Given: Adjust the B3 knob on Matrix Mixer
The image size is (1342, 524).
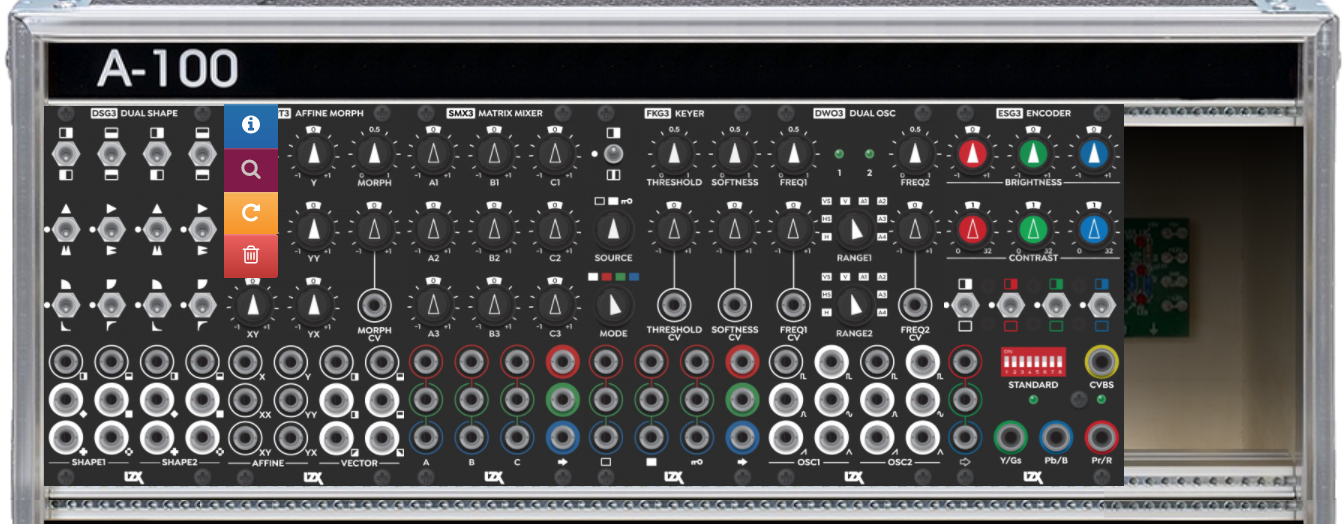Looking at the screenshot, I should [x=494, y=305].
